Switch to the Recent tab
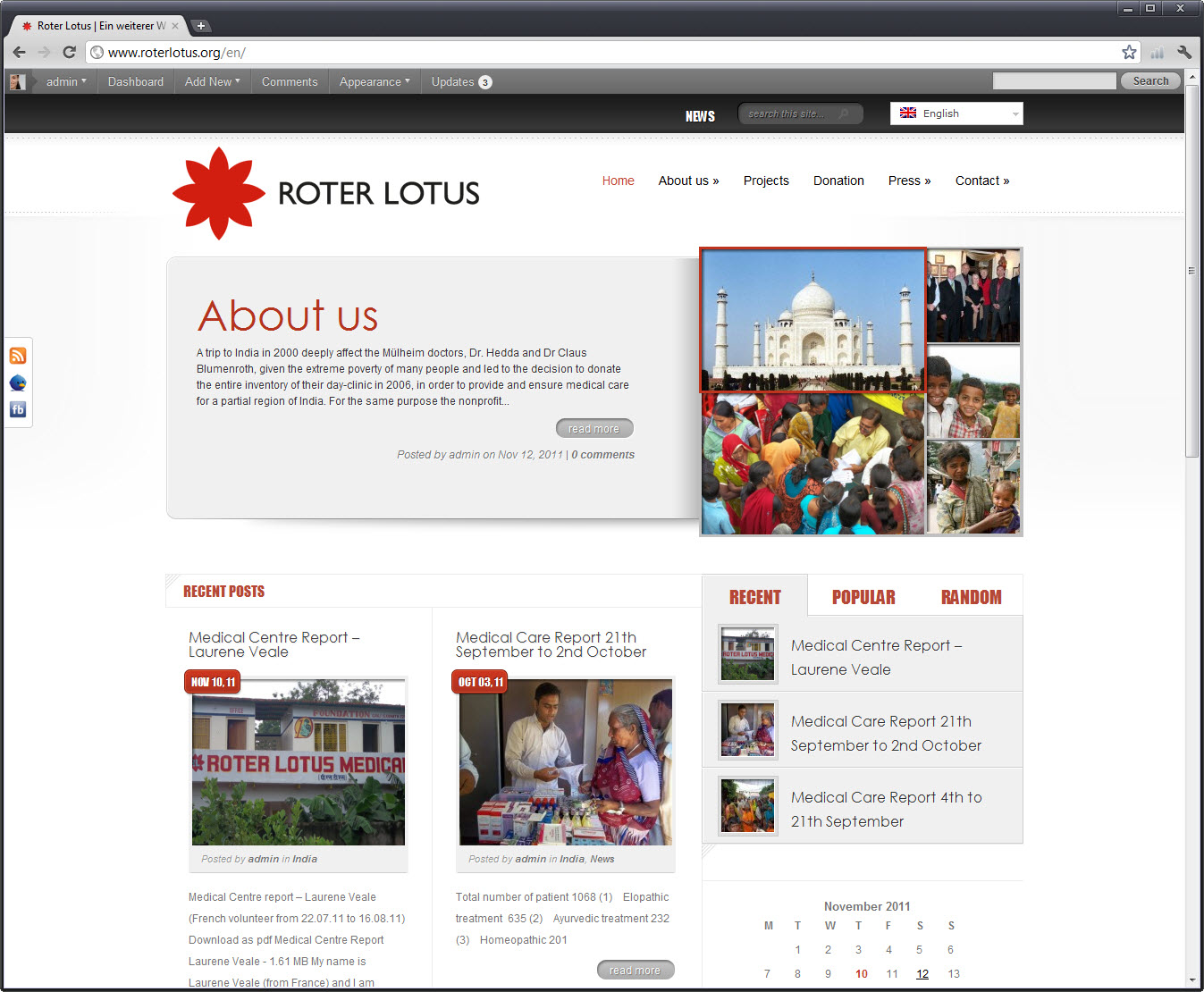Screen dimensions: 1204x992 click(x=755, y=596)
